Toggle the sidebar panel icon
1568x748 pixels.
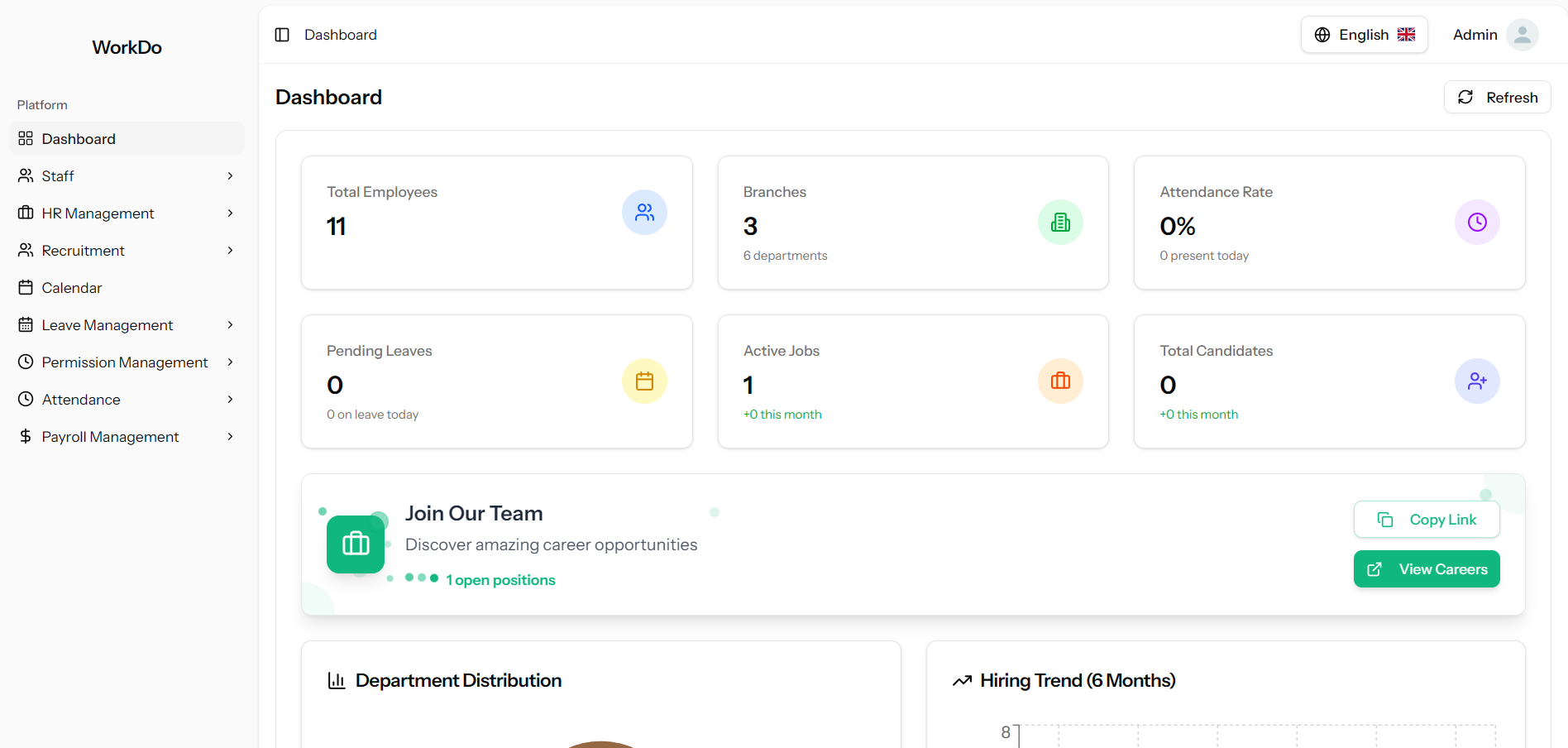pos(282,35)
